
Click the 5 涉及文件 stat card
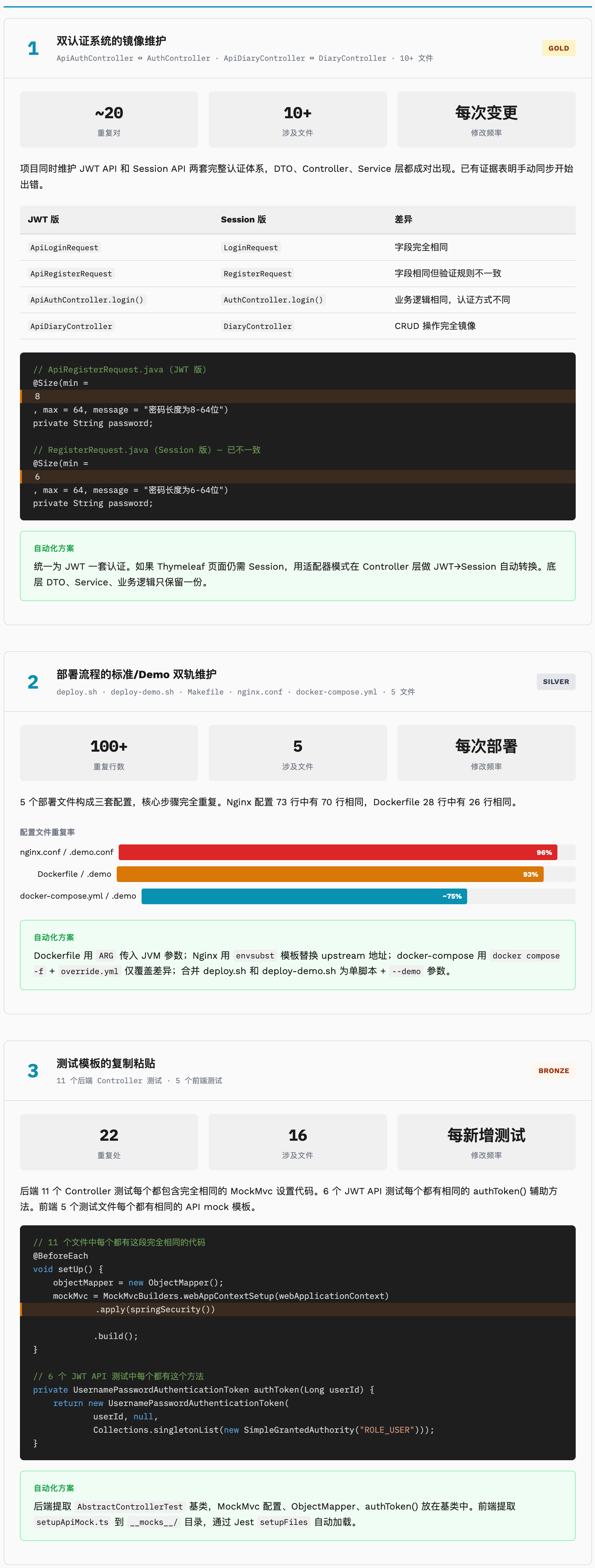297,753
